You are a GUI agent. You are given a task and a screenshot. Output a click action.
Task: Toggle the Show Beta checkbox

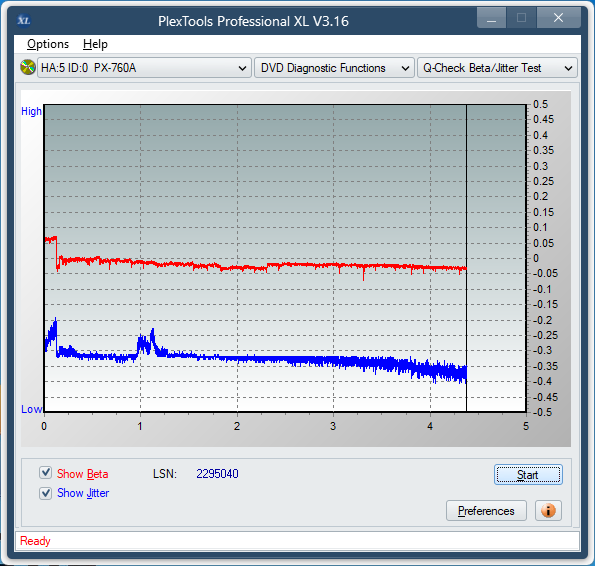pyautogui.click(x=46, y=473)
